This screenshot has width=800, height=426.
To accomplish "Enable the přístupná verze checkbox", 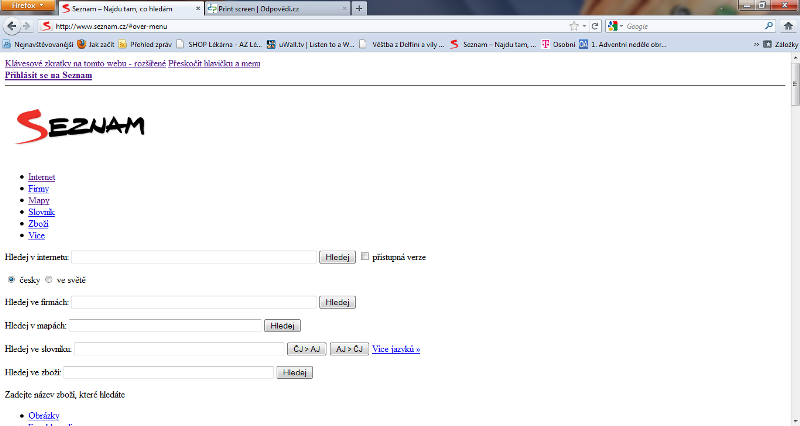I will pos(365,256).
